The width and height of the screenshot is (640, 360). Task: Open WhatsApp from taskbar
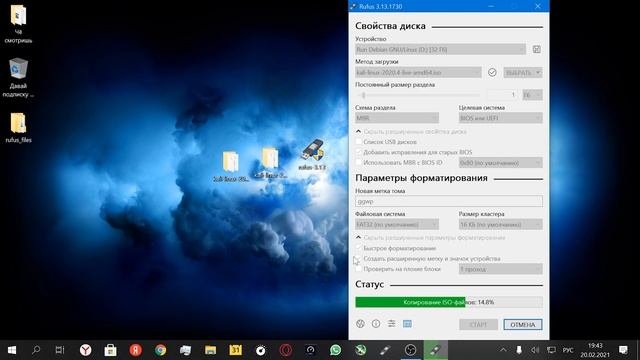coord(336,350)
